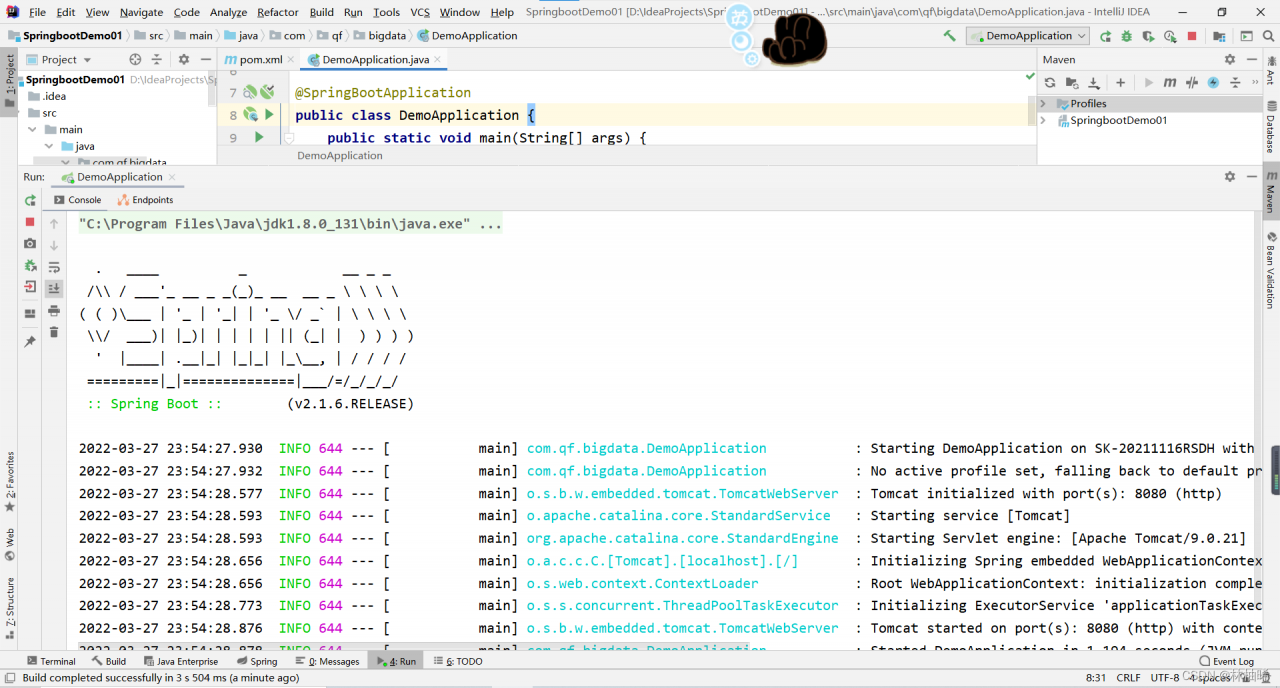This screenshot has width=1280, height=688.
Task: Click the Print console output icon
Action: tap(55, 311)
